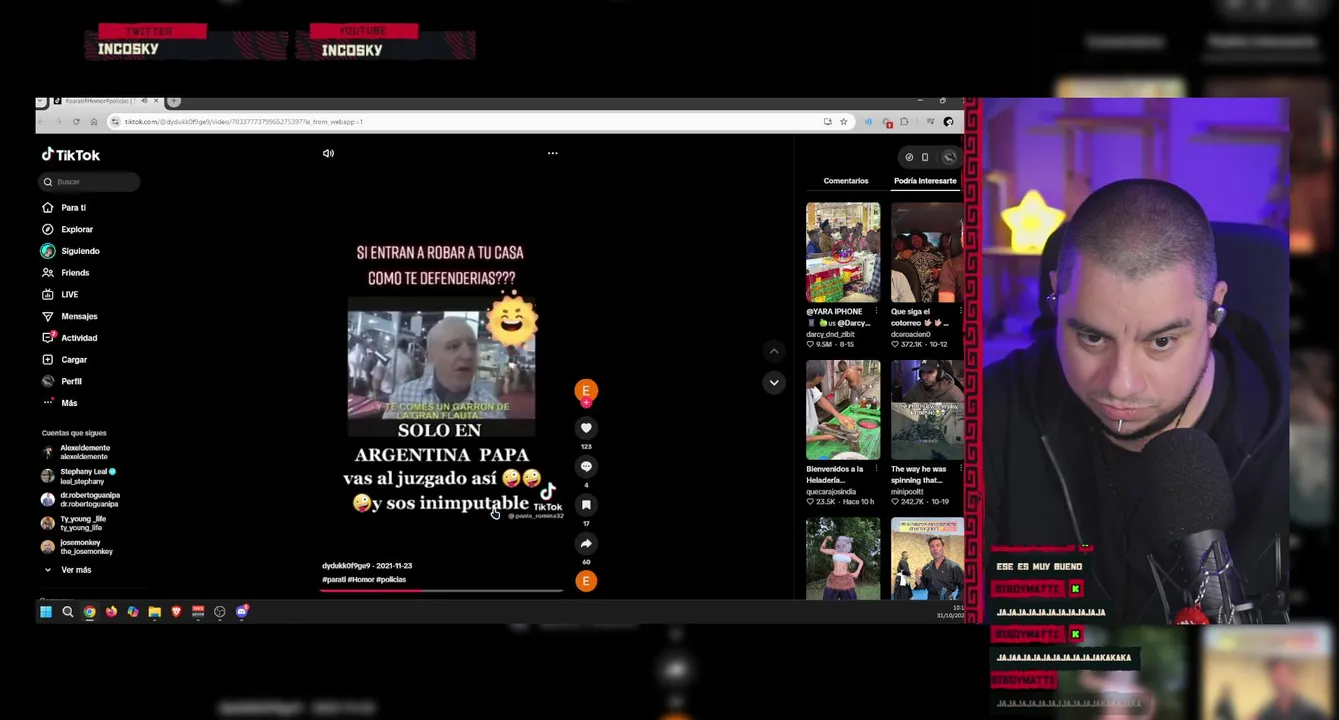Go back in the browser
Image resolution: width=1339 pixels, height=720 pixels.
coord(42,122)
